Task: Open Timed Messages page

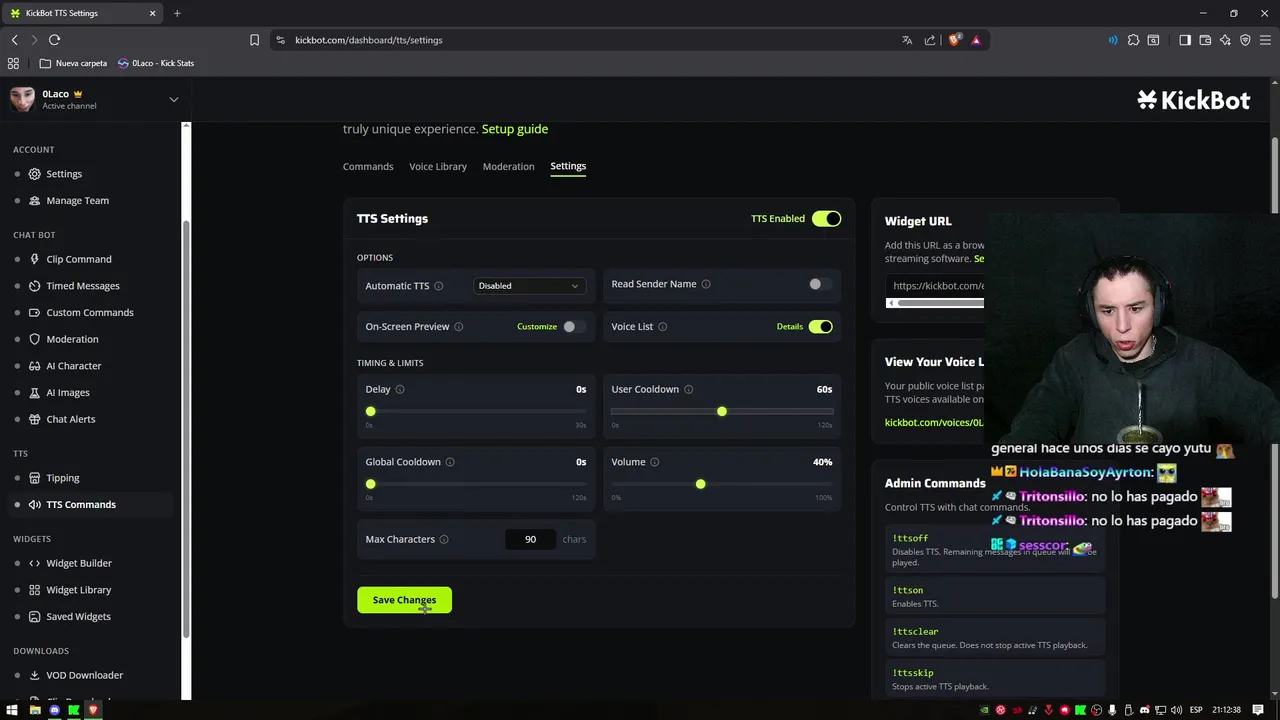Action: pos(82,286)
